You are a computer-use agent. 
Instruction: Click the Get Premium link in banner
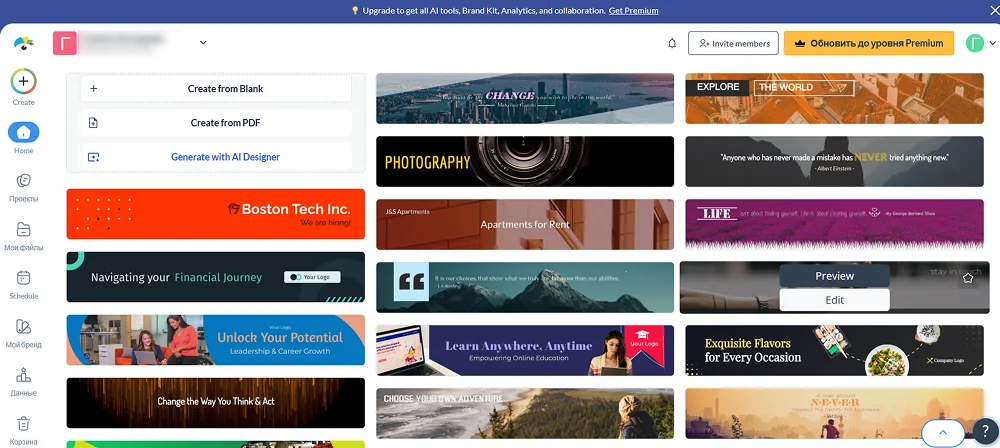tap(633, 11)
